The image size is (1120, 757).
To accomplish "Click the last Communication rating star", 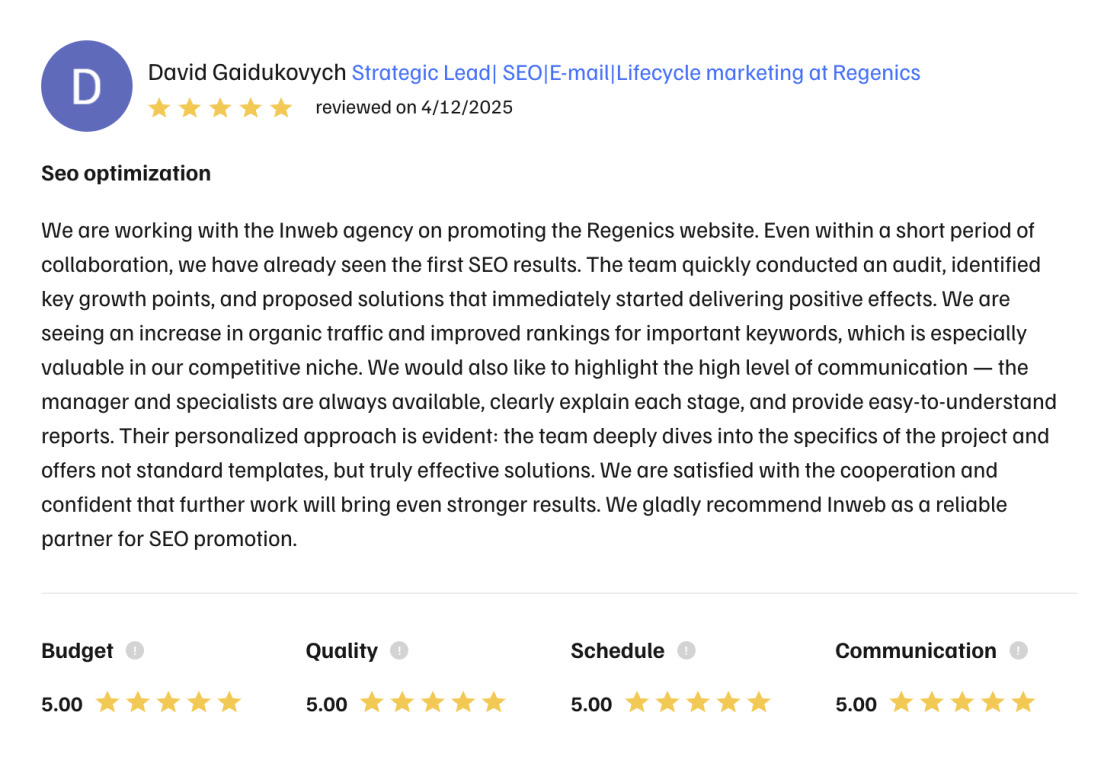I will click(1023, 703).
